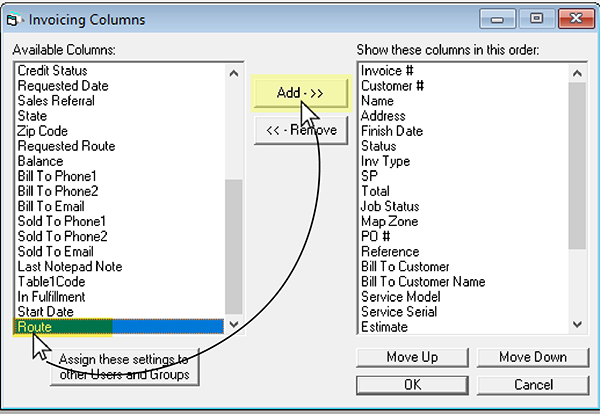
Task: Cancel the Invoicing Columns dialog
Action: (x=533, y=385)
